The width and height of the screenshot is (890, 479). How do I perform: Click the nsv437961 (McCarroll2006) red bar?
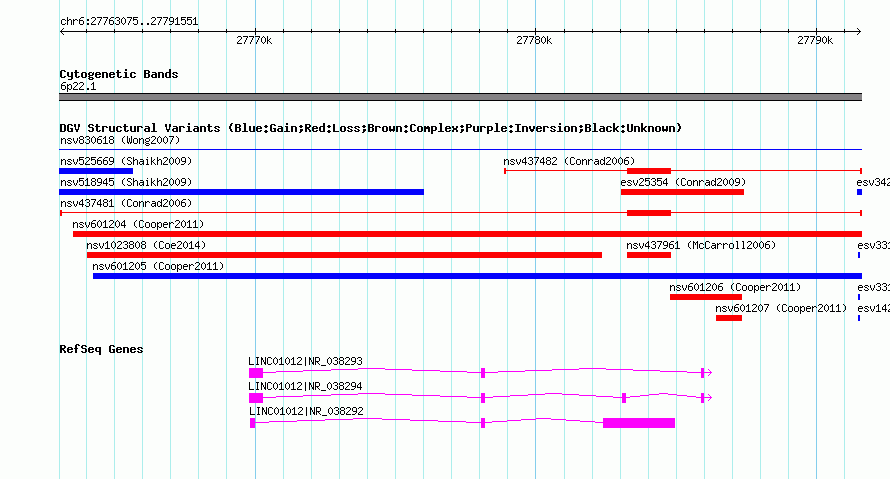[649, 255]
